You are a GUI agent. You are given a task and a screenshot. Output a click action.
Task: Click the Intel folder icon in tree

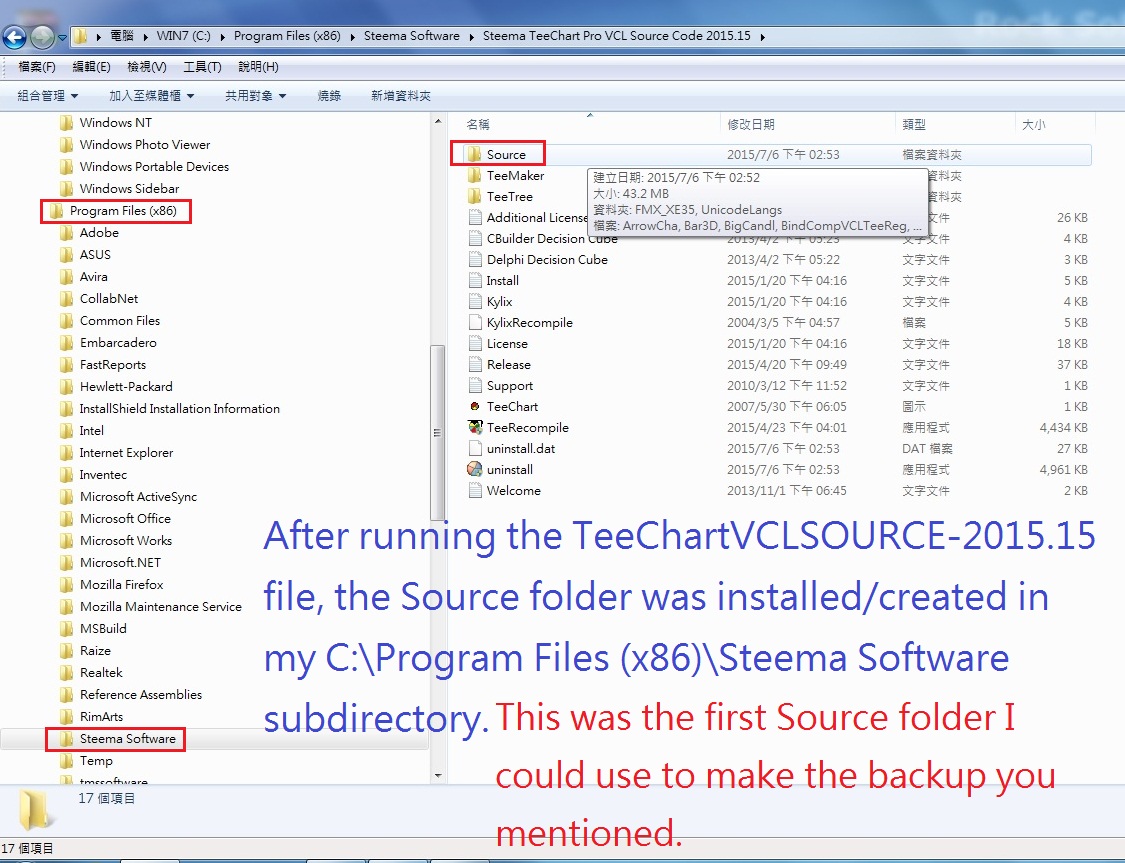[x=67, y=431]
